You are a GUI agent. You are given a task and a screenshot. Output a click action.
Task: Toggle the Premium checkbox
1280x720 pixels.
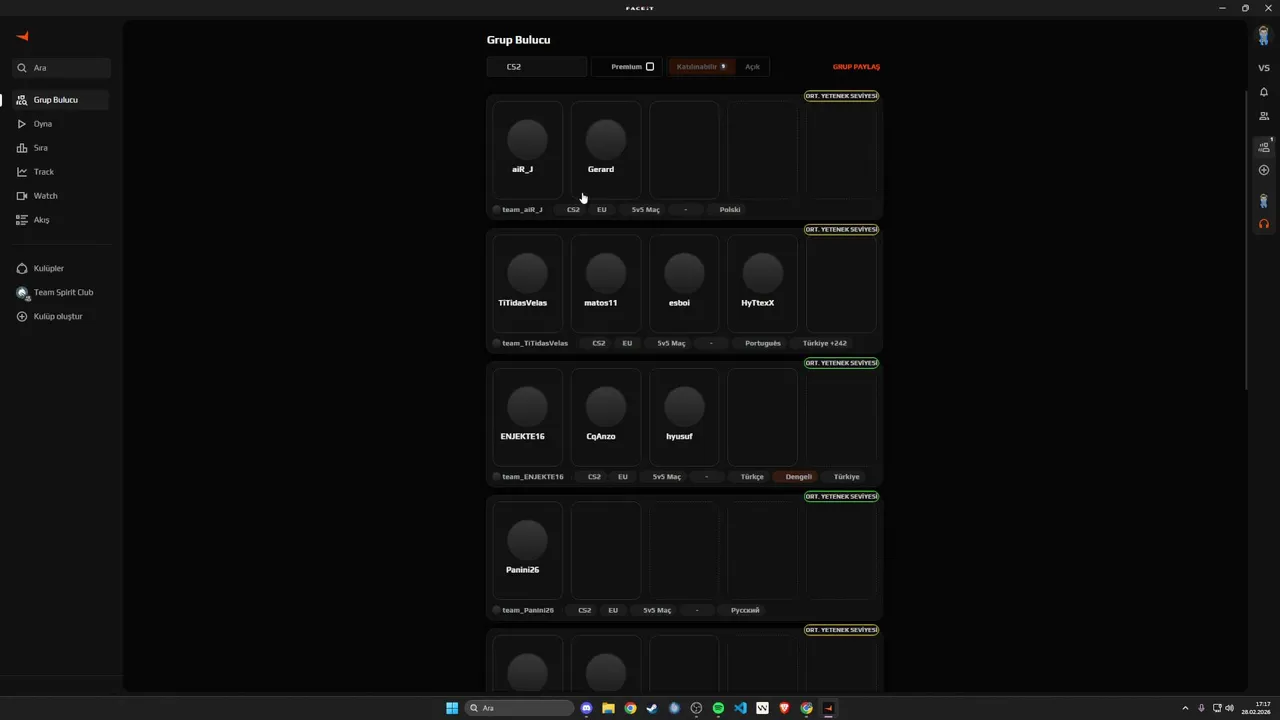(x=650, y=67)
